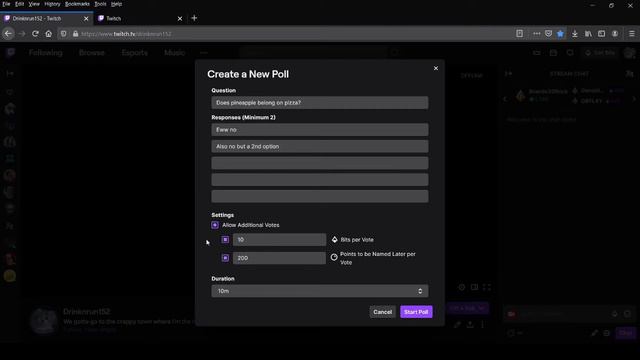Go to the browser home page
The width and height of the screenshot is (640, 360).
49,34
